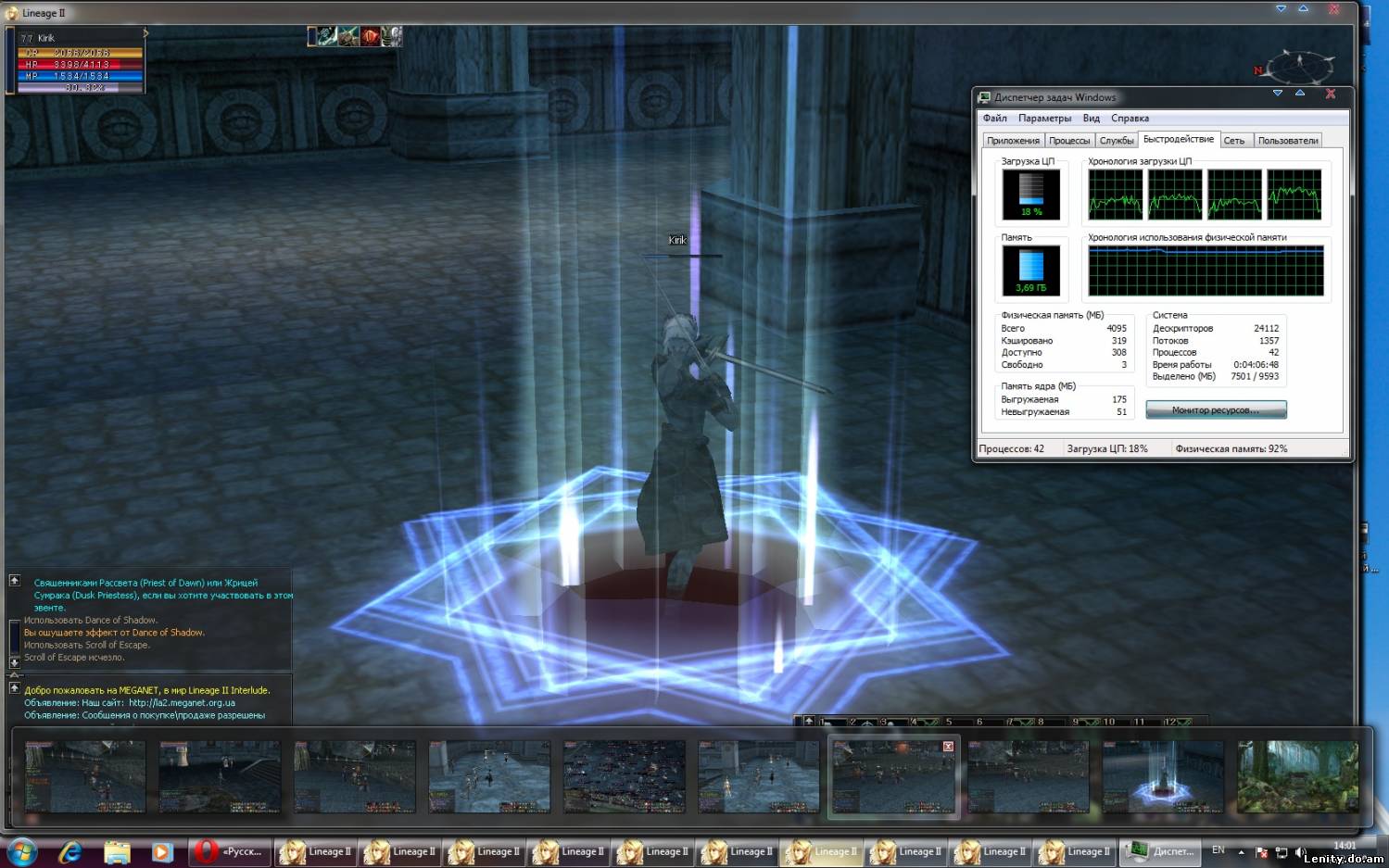
Task: Click the red eye buff icon
Action: click(370, 36)
